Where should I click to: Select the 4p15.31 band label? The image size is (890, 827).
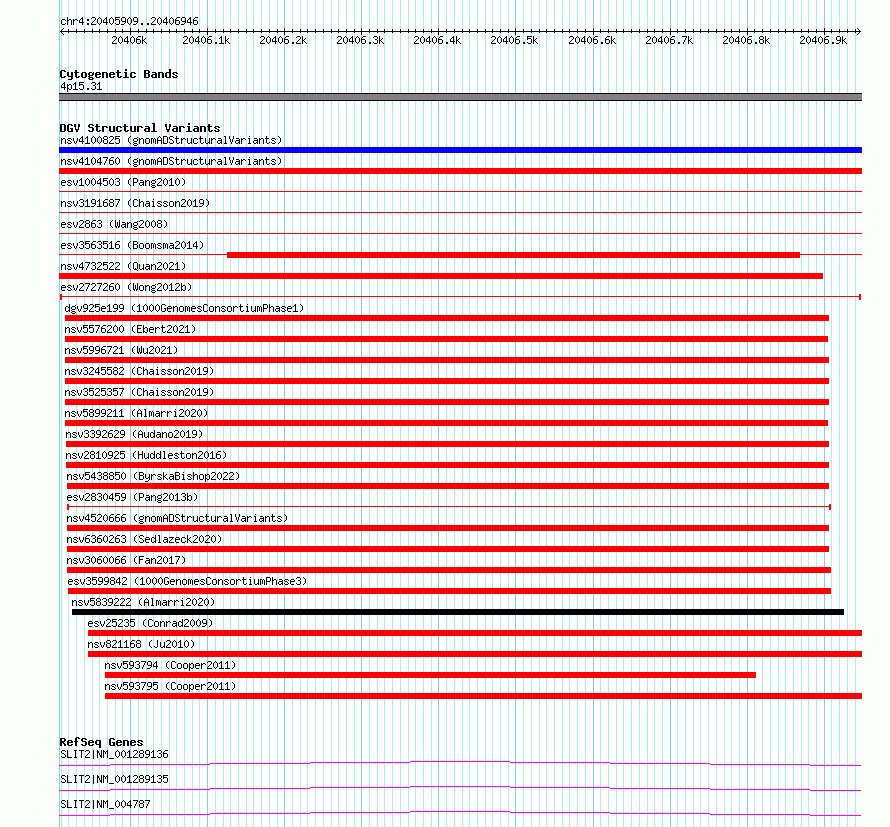point(81,86)
